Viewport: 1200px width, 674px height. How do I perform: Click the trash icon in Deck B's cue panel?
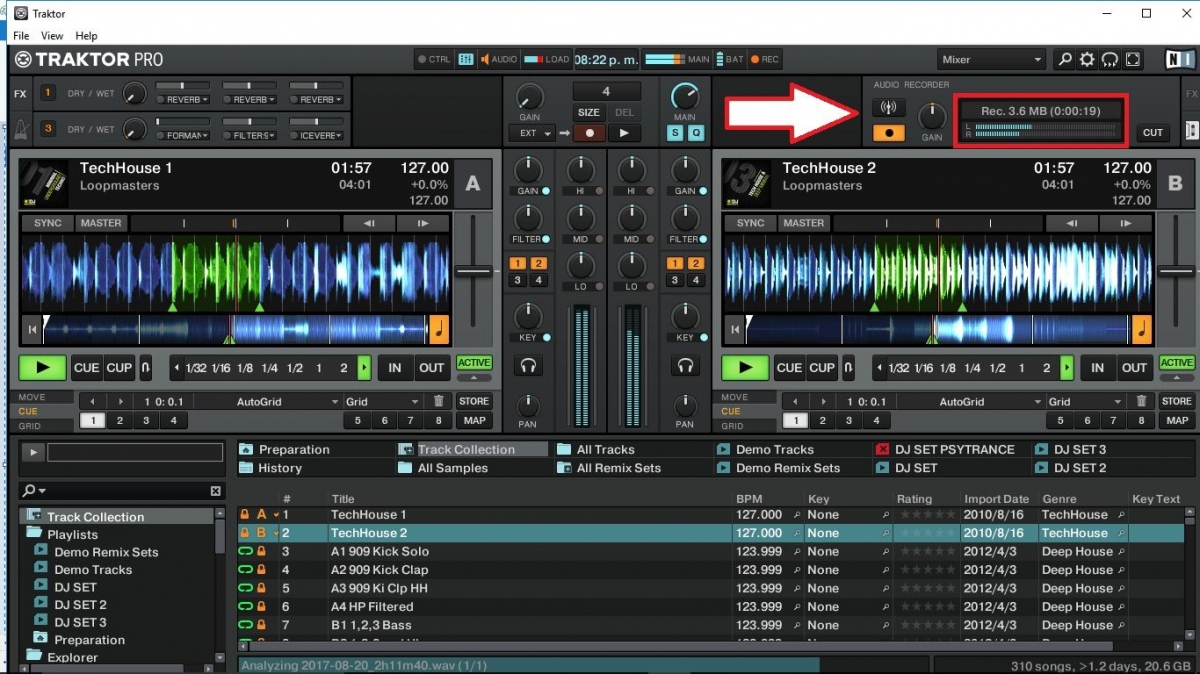click(1141, 402)
